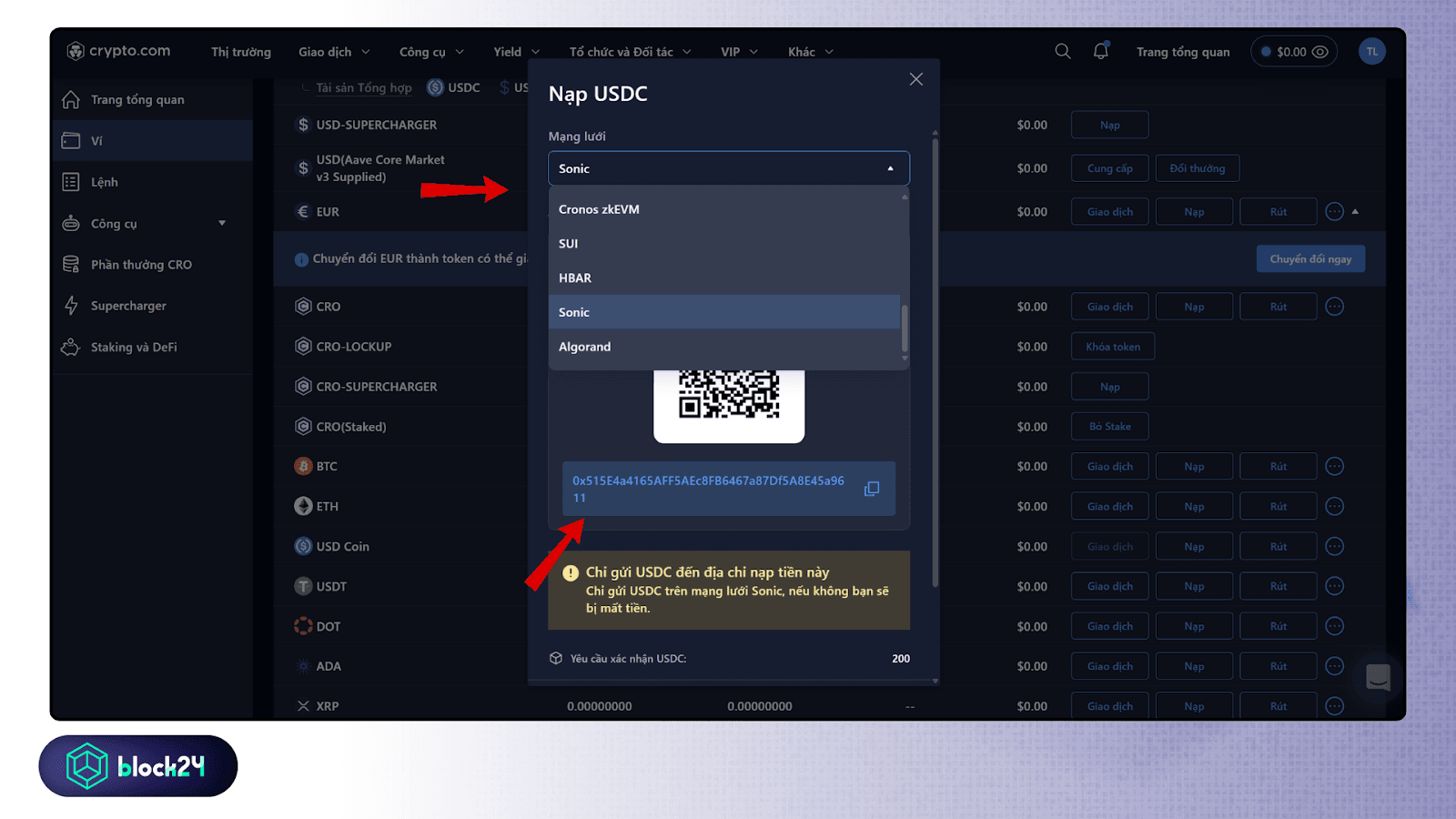1456x819 pixels.
Task: Expand Yield top menu
Action: [516, 52]
